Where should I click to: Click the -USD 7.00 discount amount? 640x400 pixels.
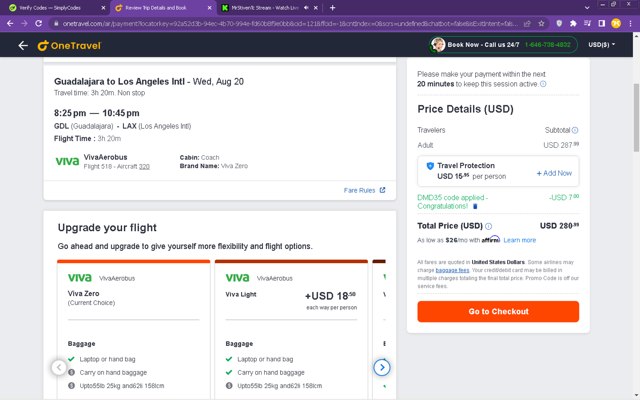click(x=564, y=198)
